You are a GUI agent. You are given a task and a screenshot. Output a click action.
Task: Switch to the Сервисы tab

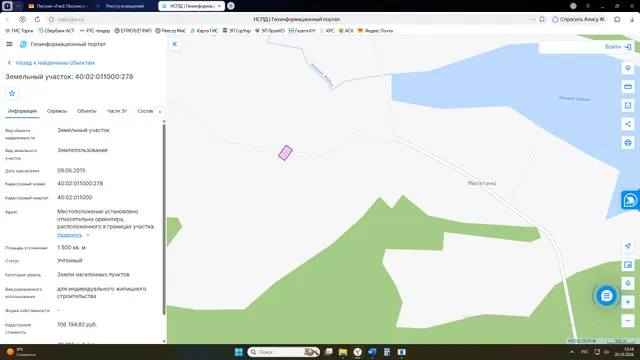point(57,111)
